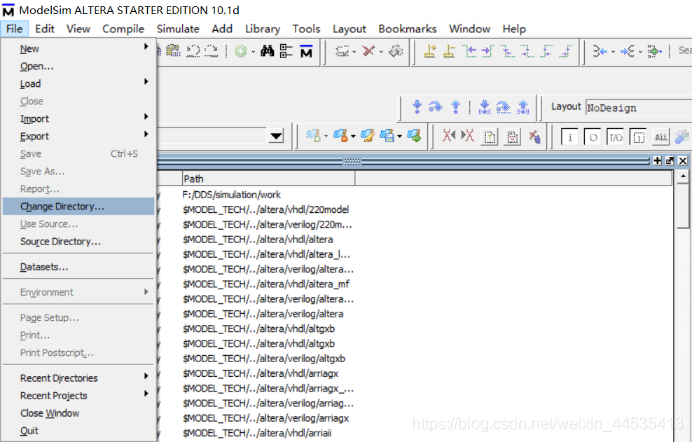Expand the Load submenu

[x=146, y=82]
